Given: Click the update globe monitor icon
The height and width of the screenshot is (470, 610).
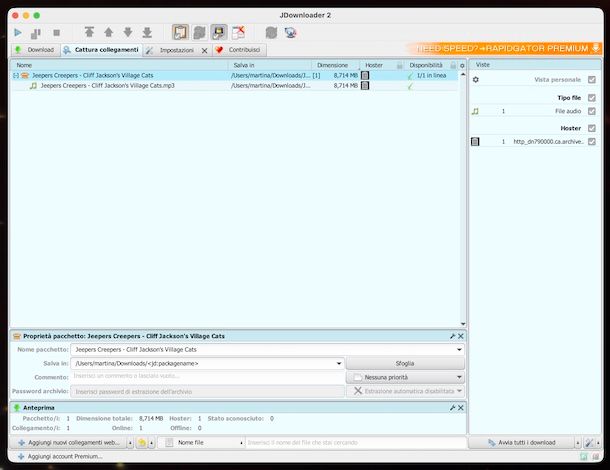Looking at the screenshot, I should pos(290,32).
